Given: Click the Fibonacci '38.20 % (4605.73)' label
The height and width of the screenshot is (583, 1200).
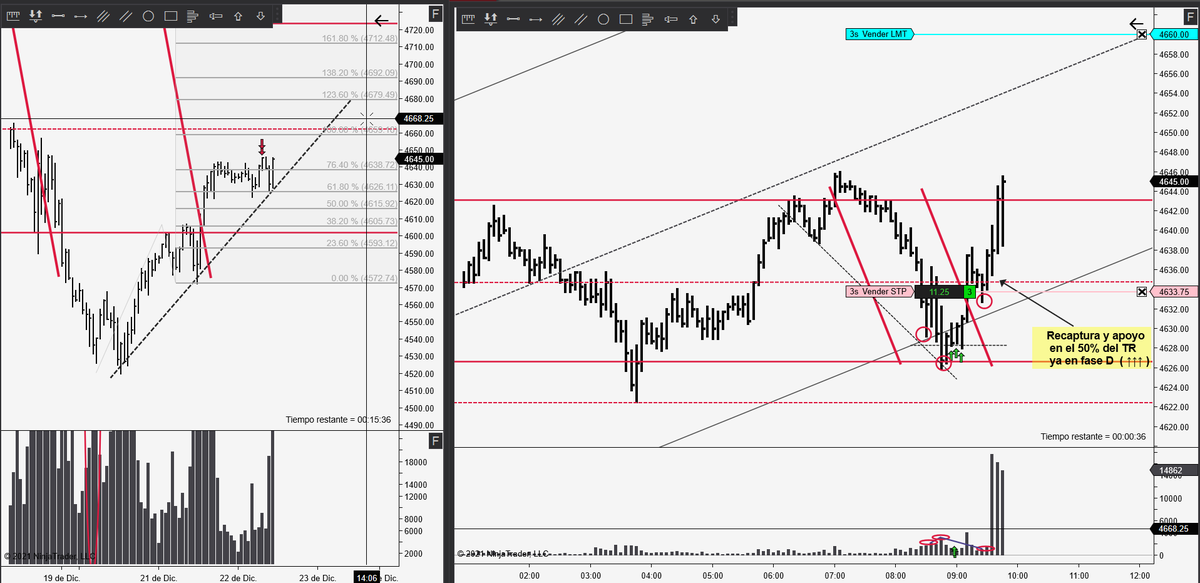Looking at the screenshot, I should point(363,221).
